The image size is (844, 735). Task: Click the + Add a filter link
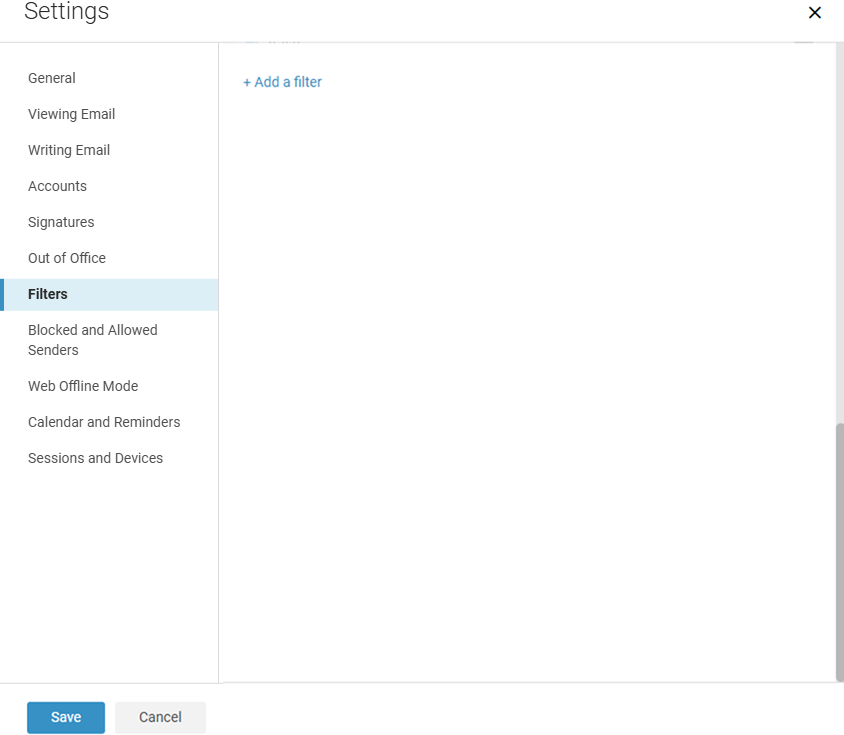pos(282,82)
